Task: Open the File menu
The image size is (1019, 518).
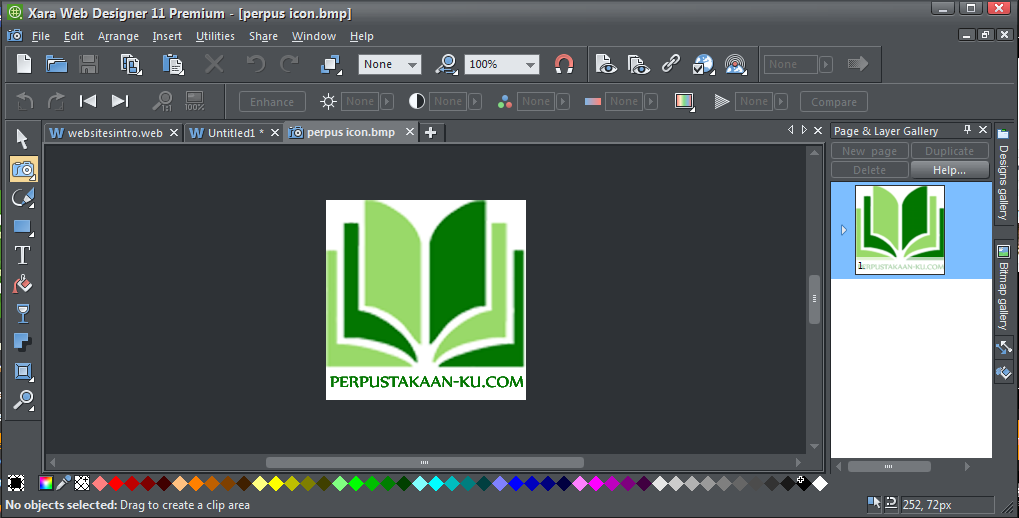Action: click(x=40, y=36)
